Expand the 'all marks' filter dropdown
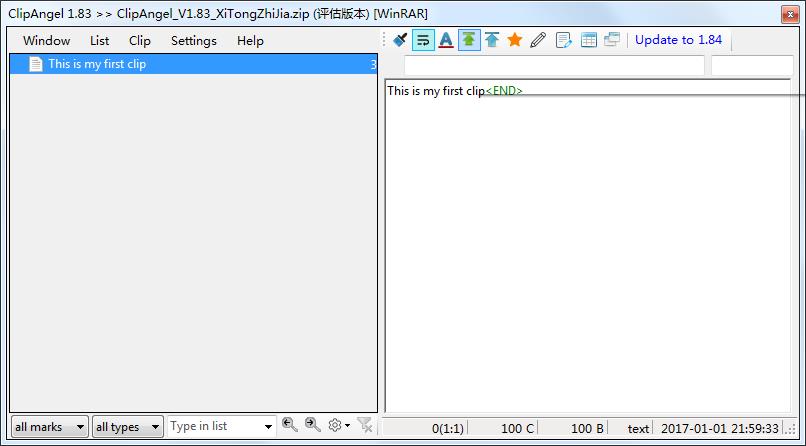This screenshot has width=806, height=446. pyautogui.click(x=50, y=426)
